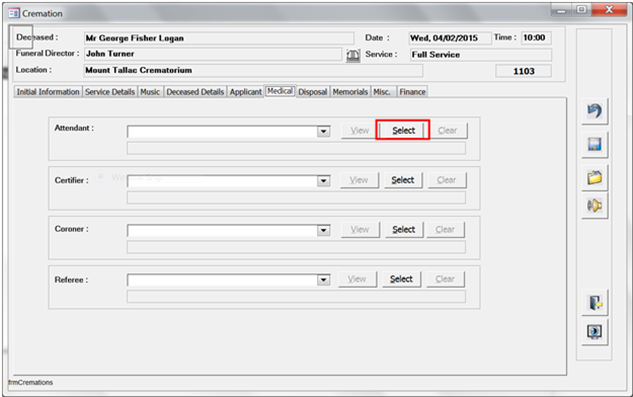Click the grey details box under Attendant
This screenshot has height=397, width=633.
coord(296,148)
